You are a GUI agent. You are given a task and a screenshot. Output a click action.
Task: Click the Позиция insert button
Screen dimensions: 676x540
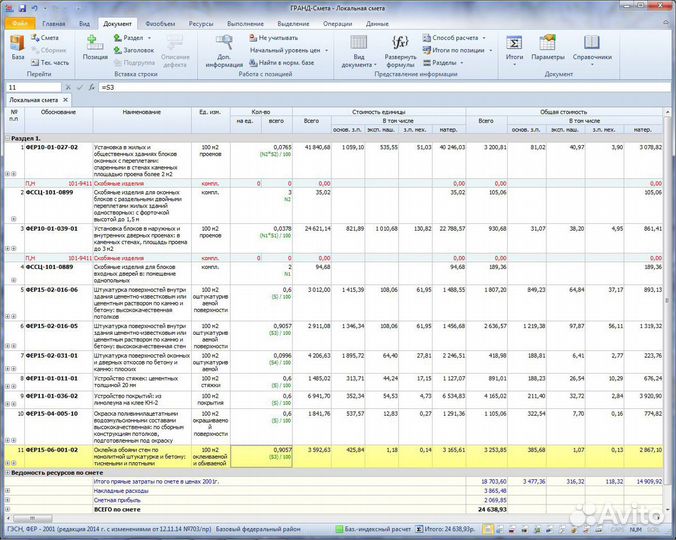coord(95,46)
